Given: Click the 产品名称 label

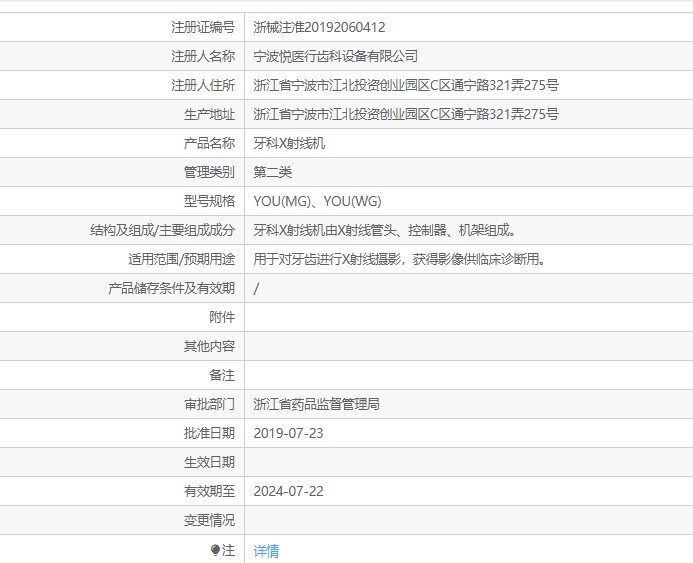Looking at the screenshot, I should [209, 143].
